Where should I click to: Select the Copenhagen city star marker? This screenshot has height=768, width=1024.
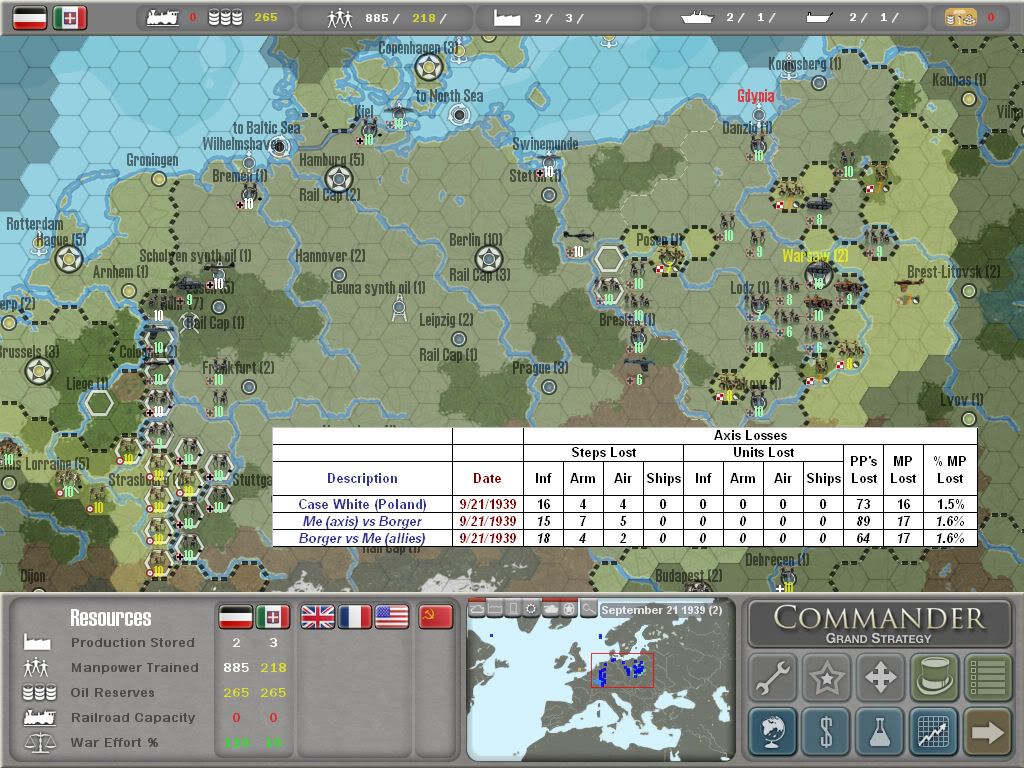pos(429,66)
